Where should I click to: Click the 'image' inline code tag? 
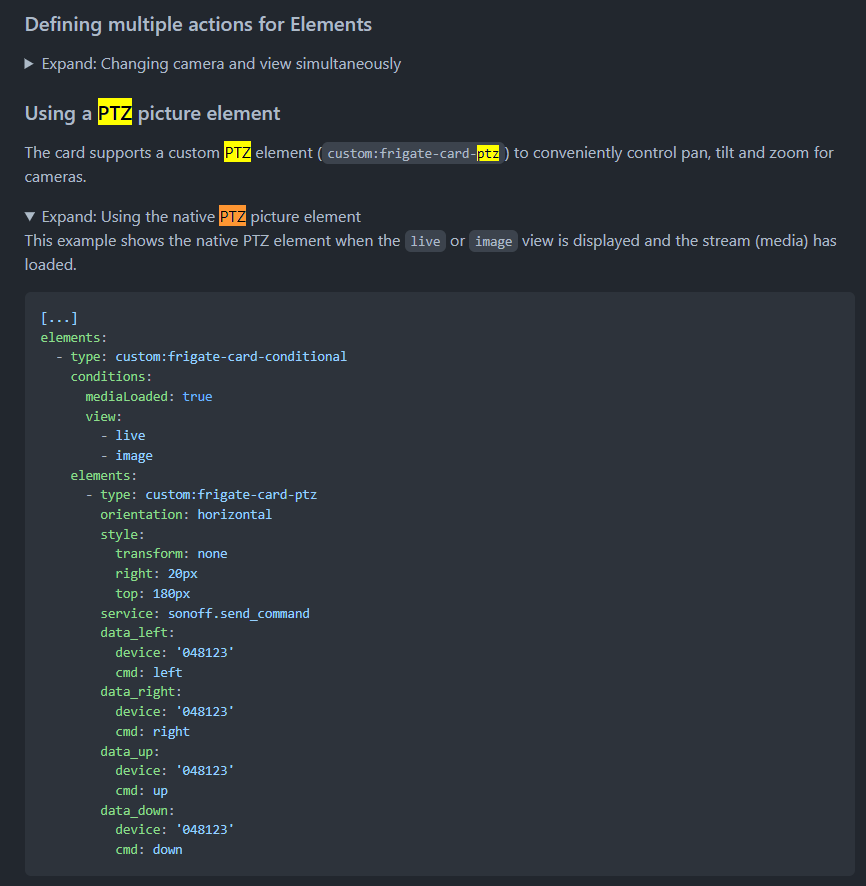[493, 241]
